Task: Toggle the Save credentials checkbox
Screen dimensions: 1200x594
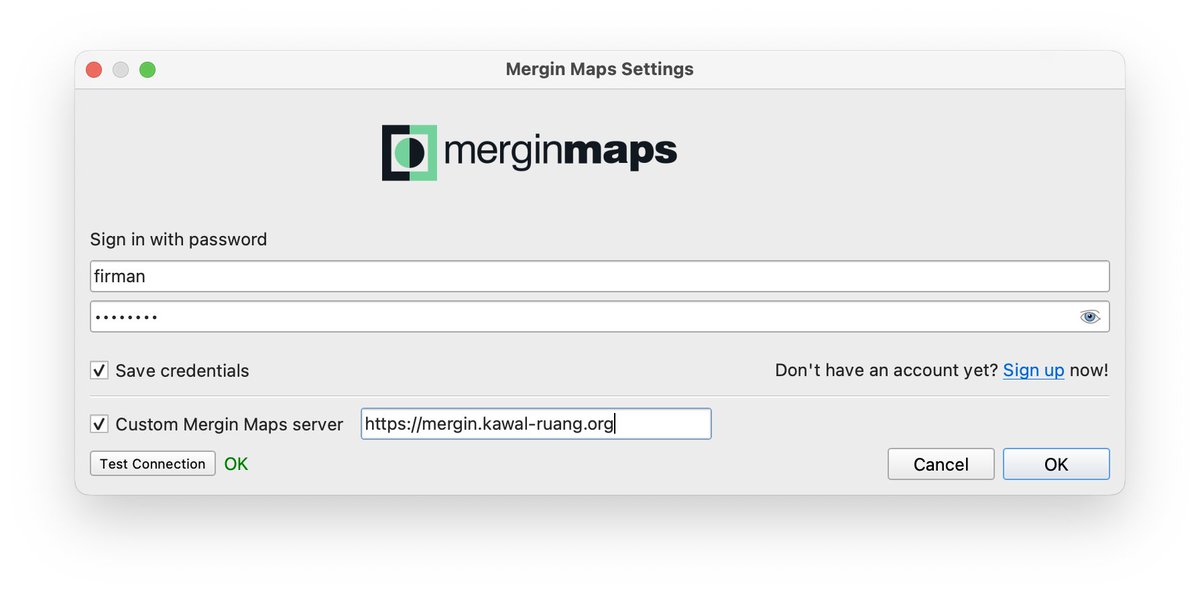Action: tap(100, 370)
